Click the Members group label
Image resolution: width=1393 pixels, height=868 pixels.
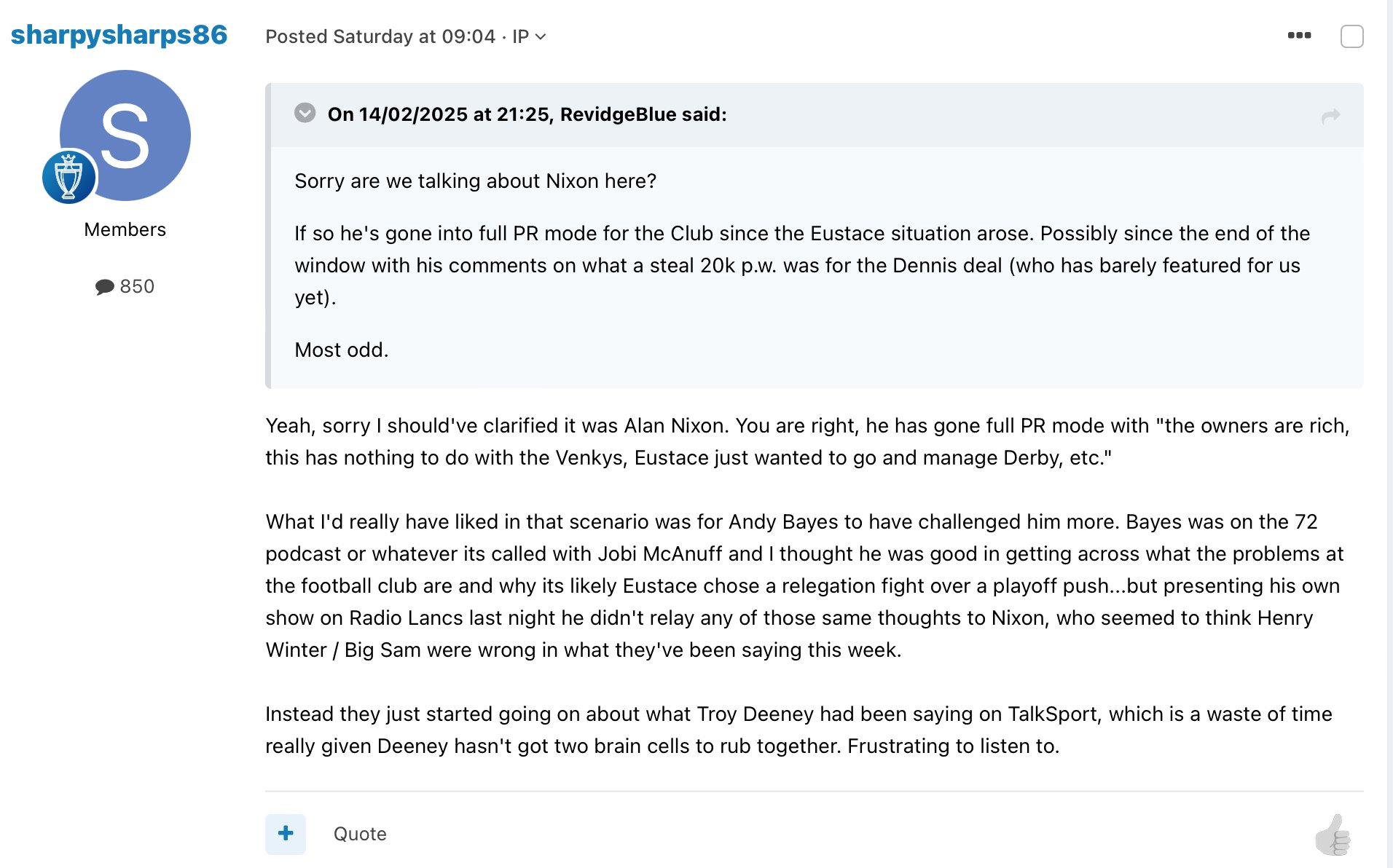point(125,229)
